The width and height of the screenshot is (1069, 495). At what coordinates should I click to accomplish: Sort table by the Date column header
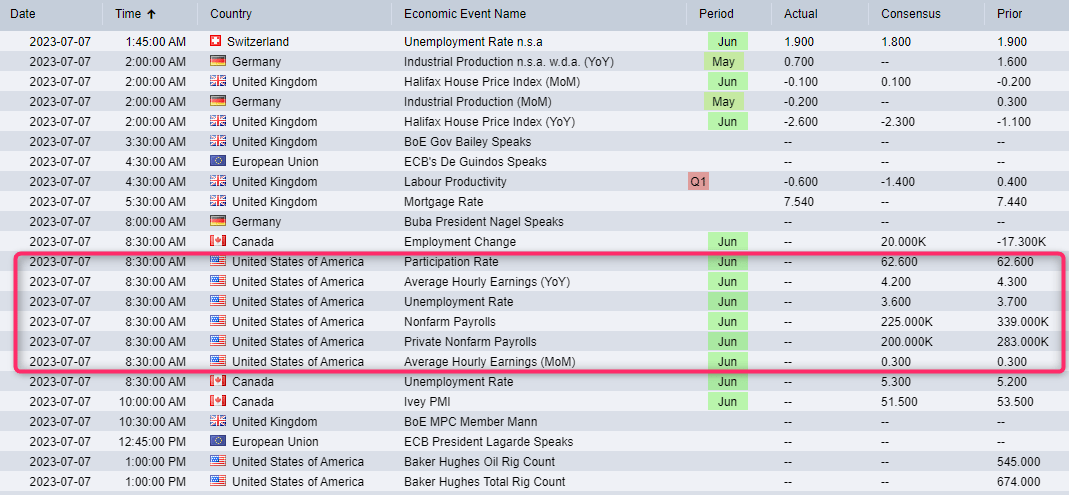click(23, 14)
